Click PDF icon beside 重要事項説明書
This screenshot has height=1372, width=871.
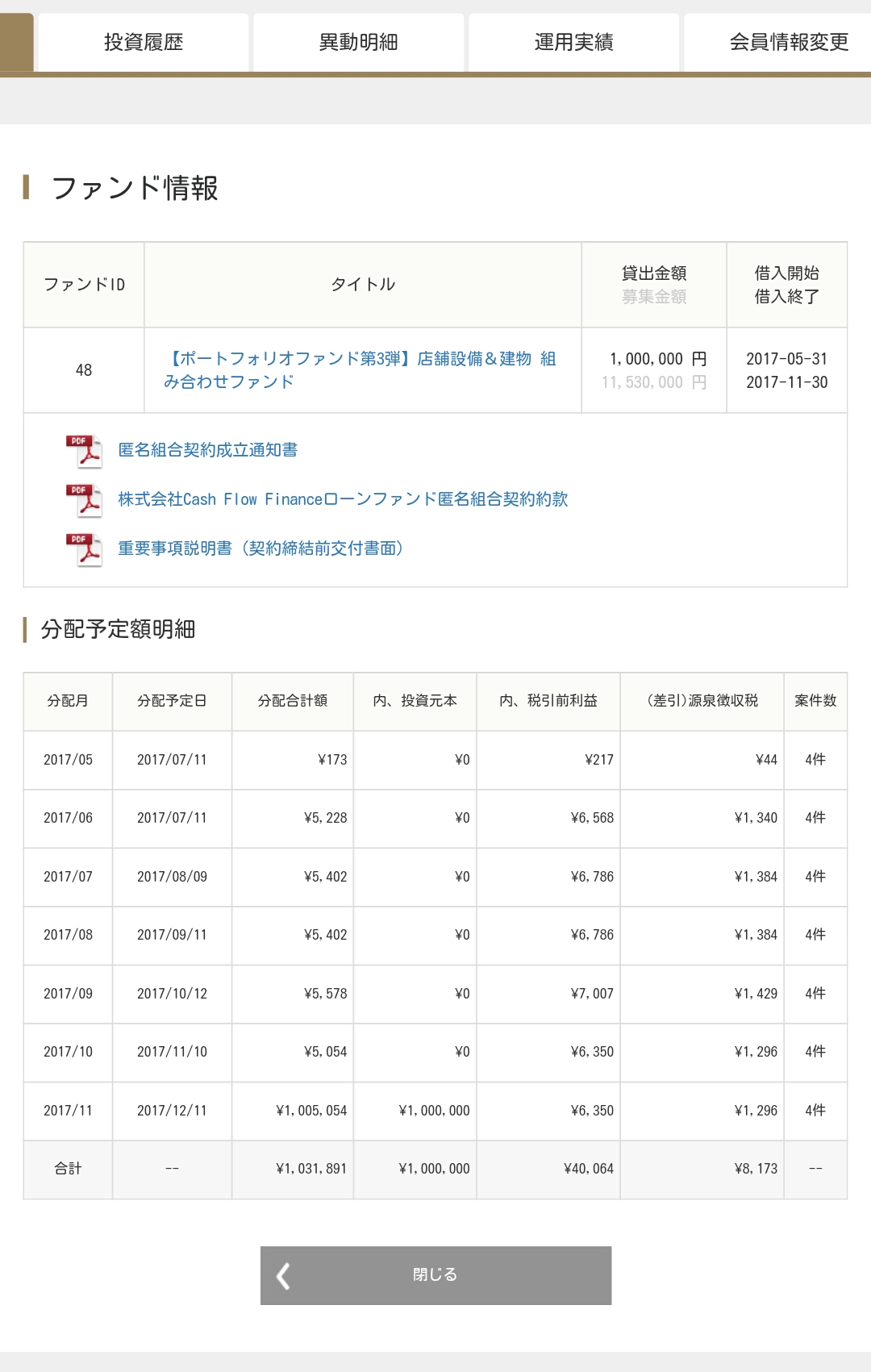click(x=84, y=549)
